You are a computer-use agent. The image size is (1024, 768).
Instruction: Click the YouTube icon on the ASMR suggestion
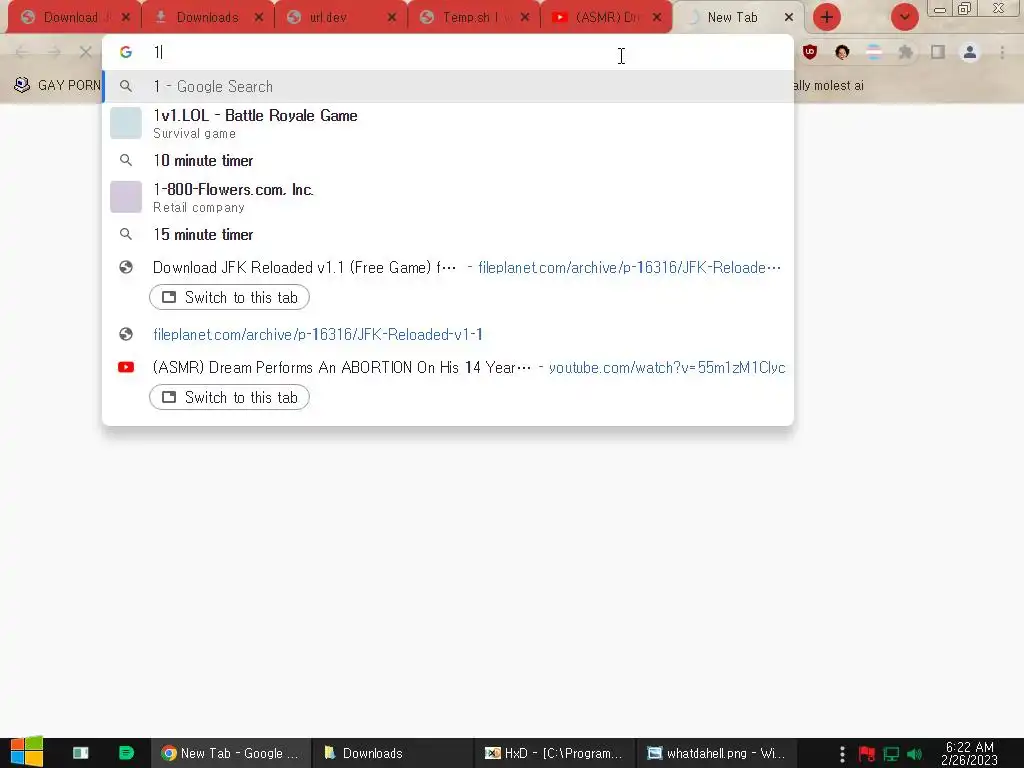click(x=125, y=367)
